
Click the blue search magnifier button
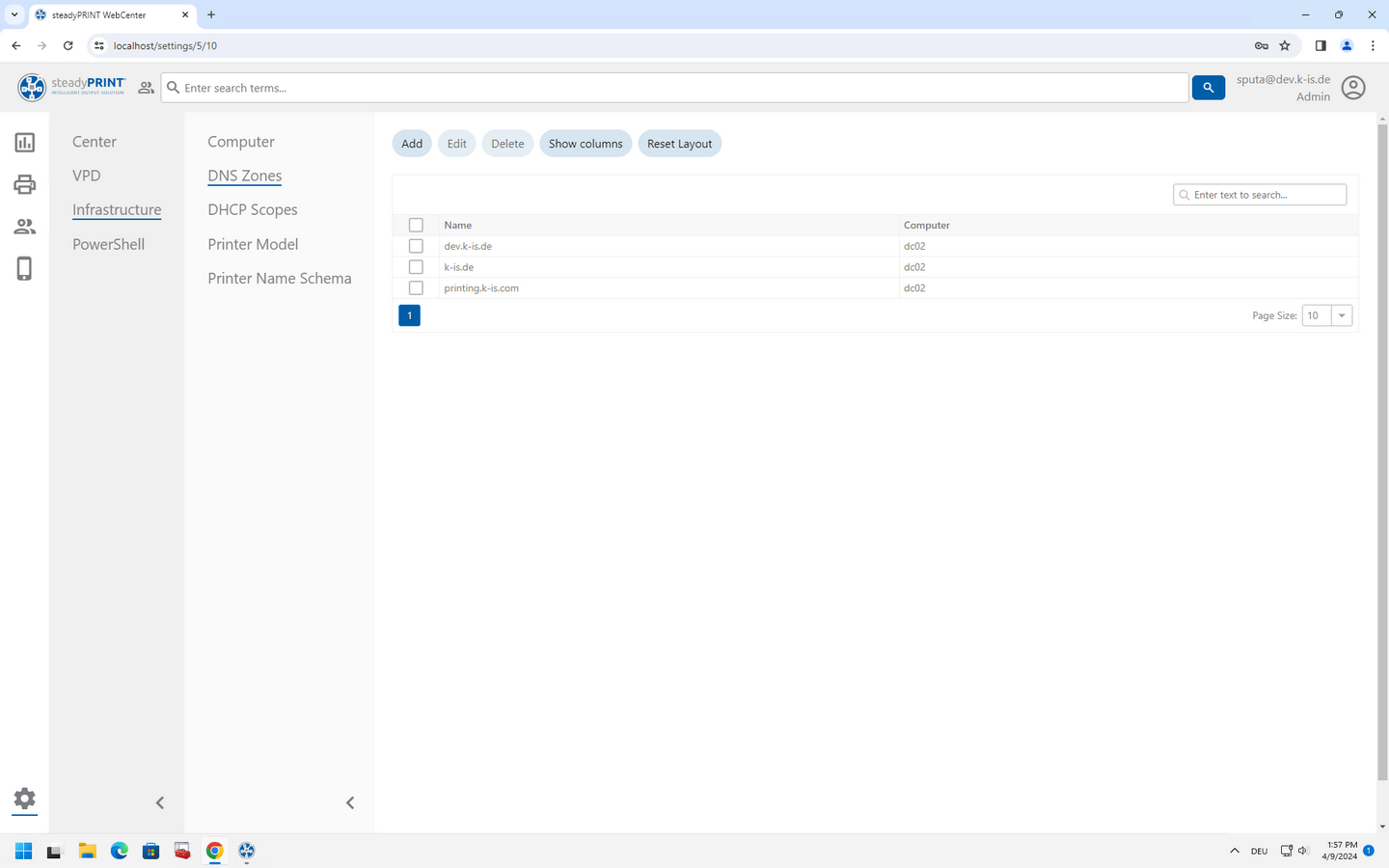tap(1208, 88)
